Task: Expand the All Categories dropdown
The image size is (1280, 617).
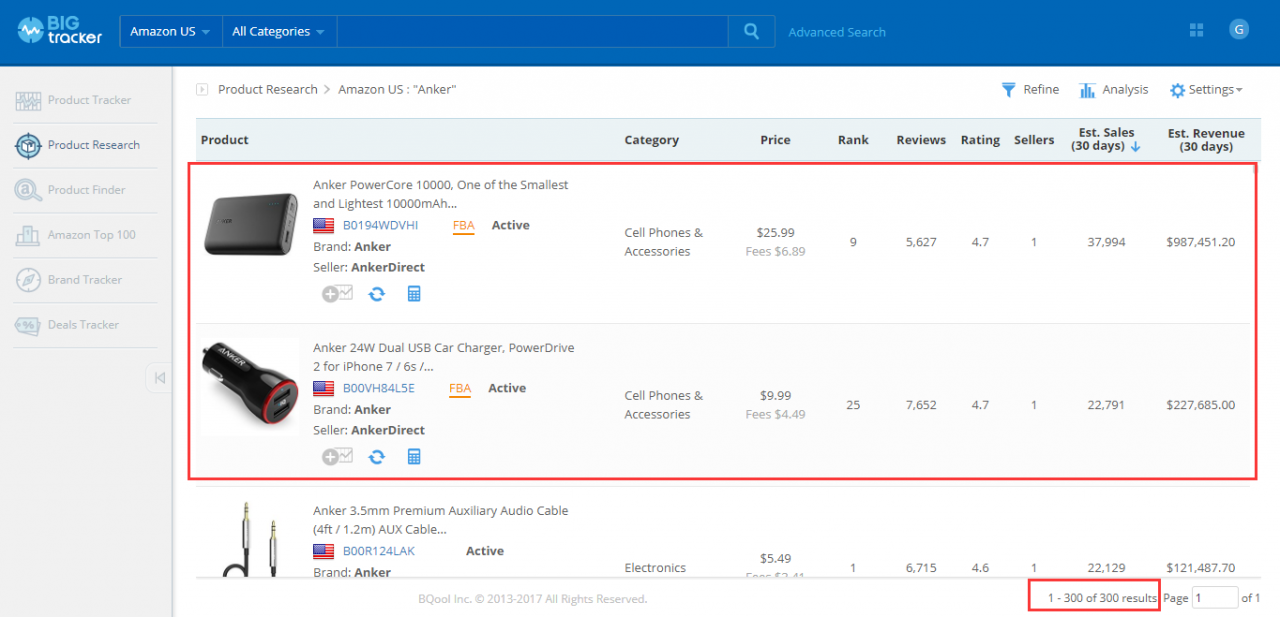Action: pyautogui.click(x=278, y=31)
